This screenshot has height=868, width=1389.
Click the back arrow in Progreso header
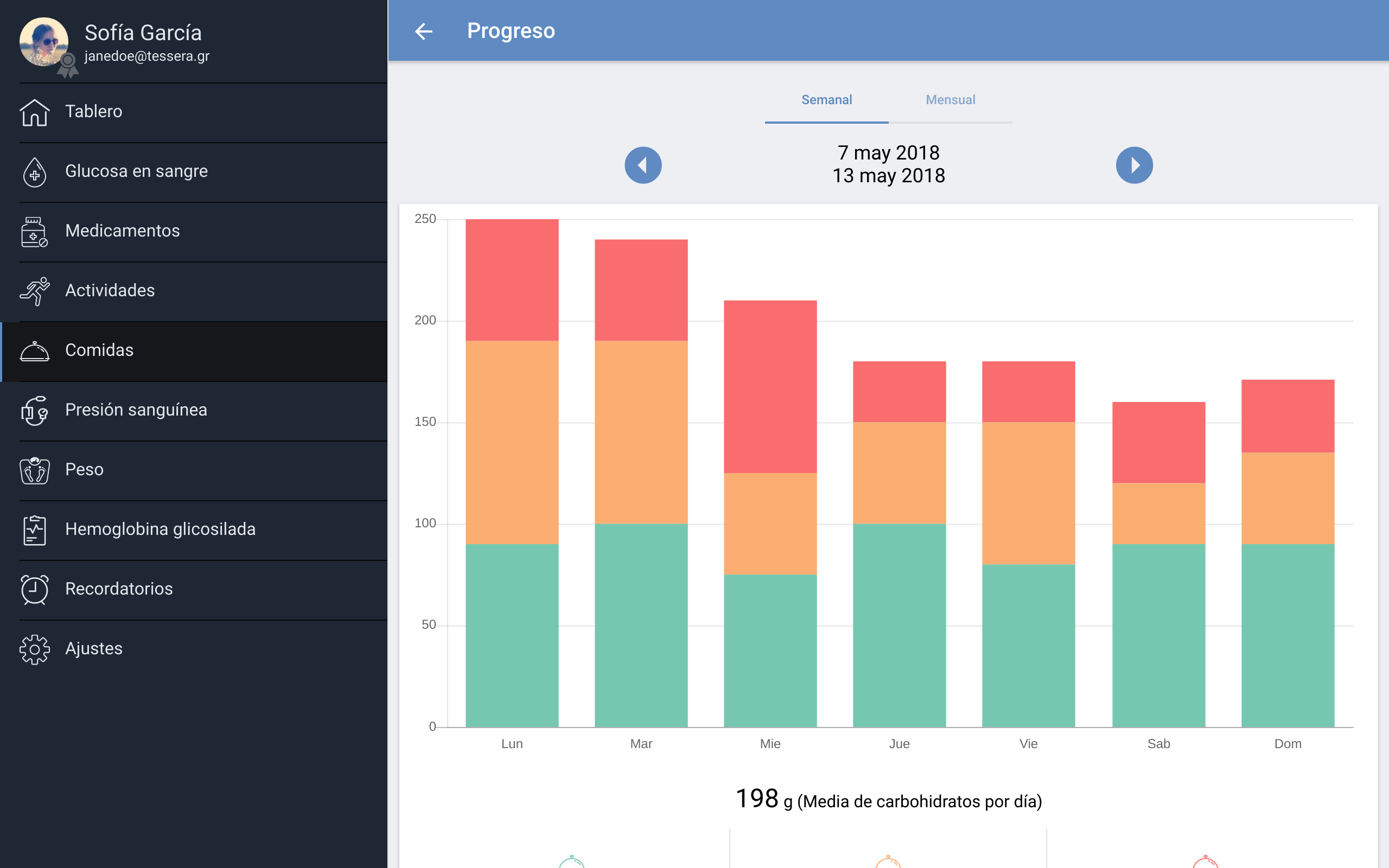click(424, 31)
